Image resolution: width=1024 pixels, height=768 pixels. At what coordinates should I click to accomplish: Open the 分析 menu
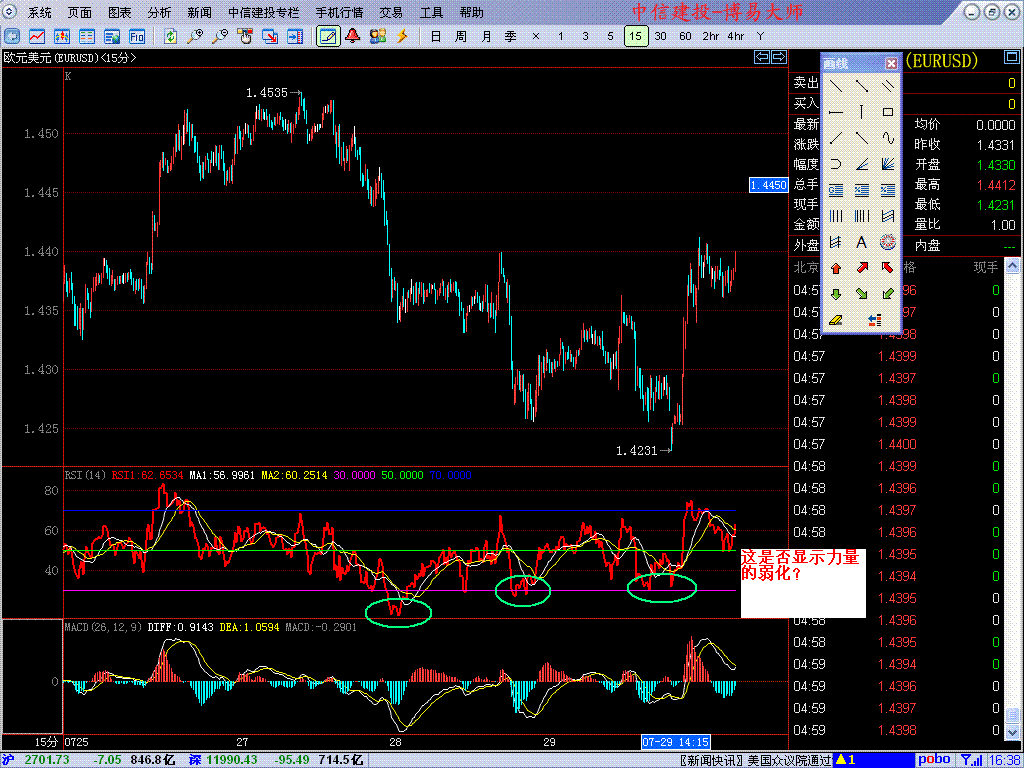(159, 12)
